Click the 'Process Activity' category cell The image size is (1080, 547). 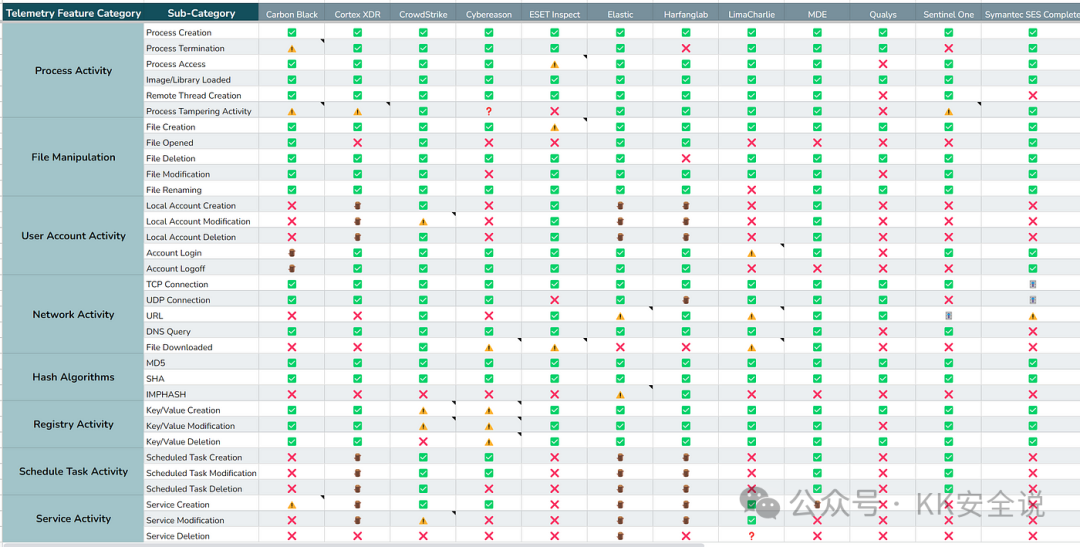73,71
